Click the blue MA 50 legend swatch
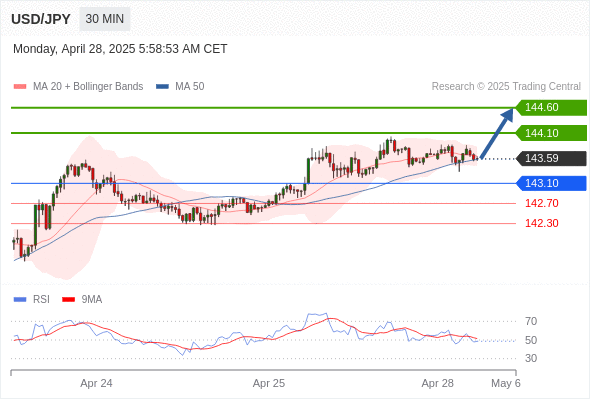This screenshot has height=400, width=590. 163,87
